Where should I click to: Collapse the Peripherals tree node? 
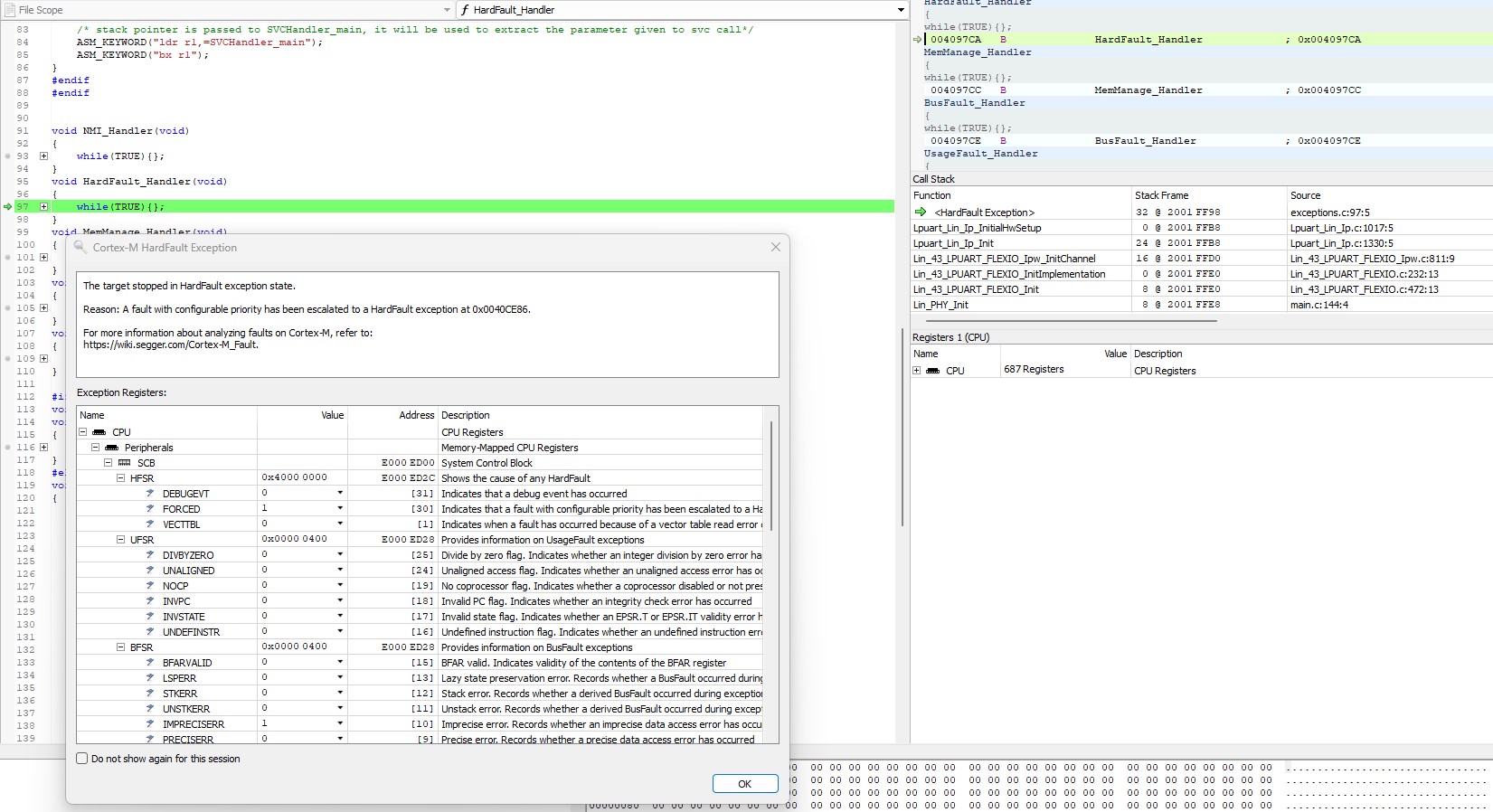point(95,448)
